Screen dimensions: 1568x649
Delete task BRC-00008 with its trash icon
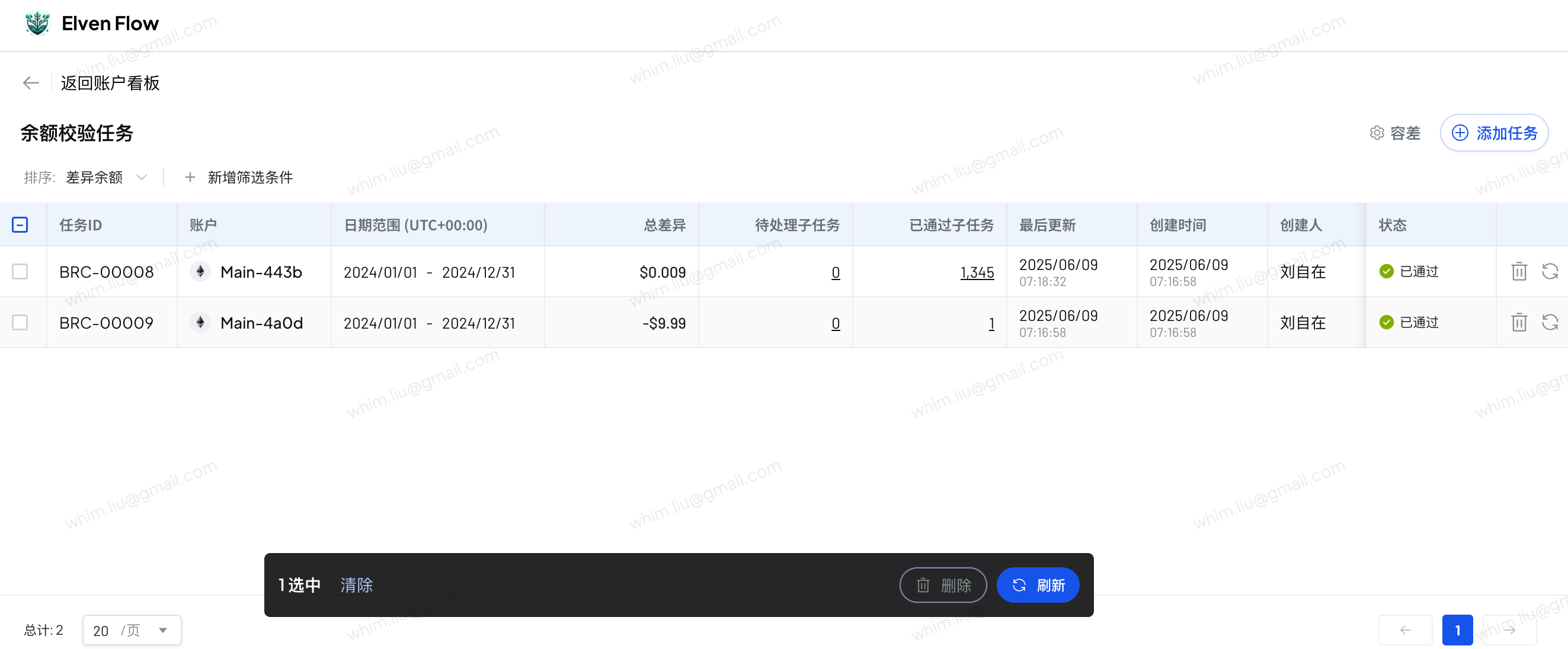1519,271
